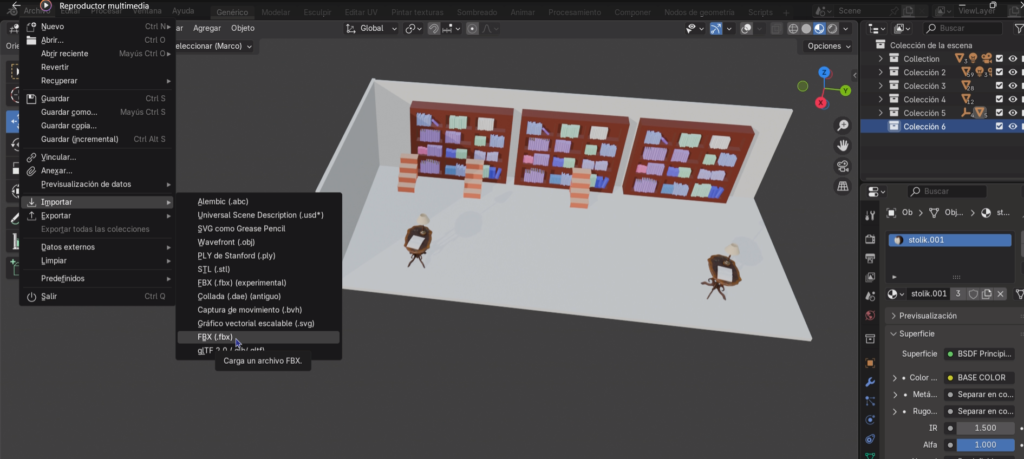Expand the Colección 3 tree item
The width and height of the screenshot is (1024, 459).
click(x=881, y=86)
